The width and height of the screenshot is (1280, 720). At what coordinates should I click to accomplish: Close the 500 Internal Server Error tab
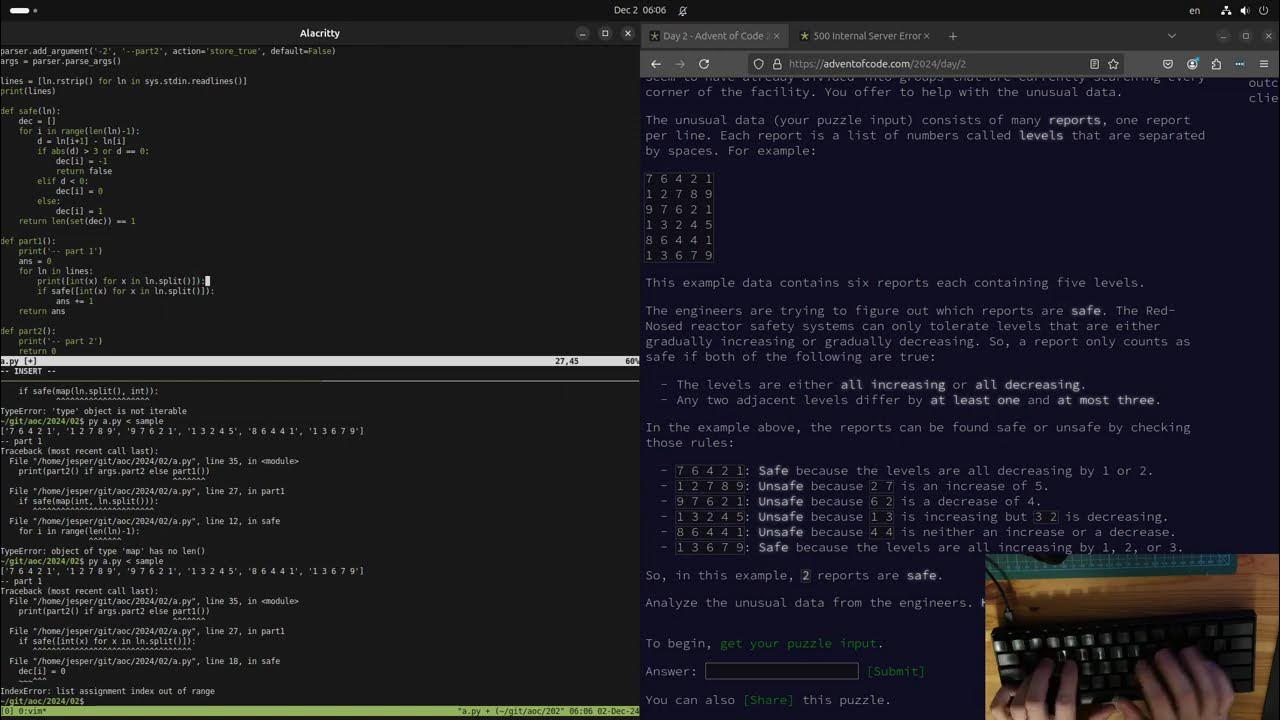(926, 36)
